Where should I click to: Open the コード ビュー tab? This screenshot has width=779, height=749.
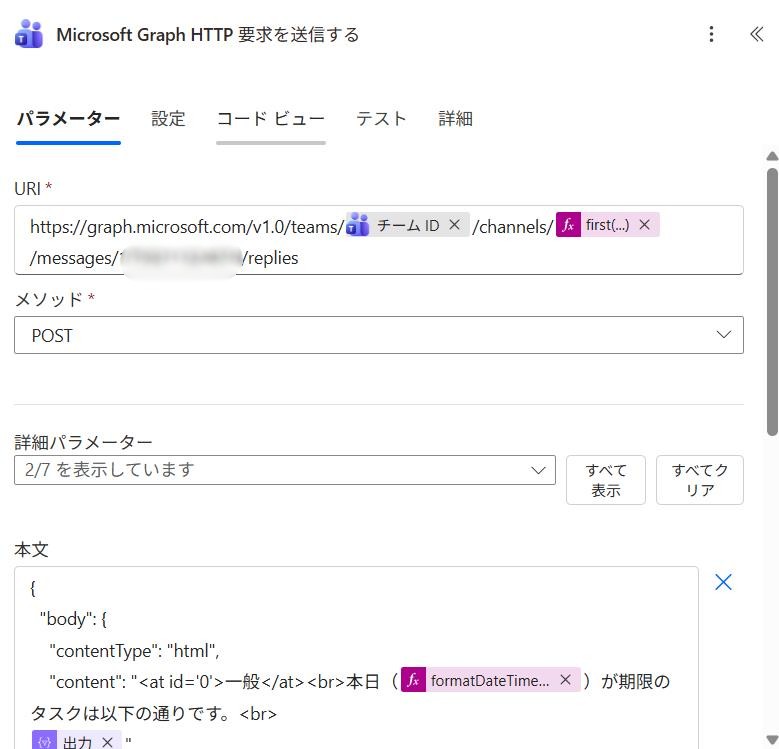(x=270, y=118)
